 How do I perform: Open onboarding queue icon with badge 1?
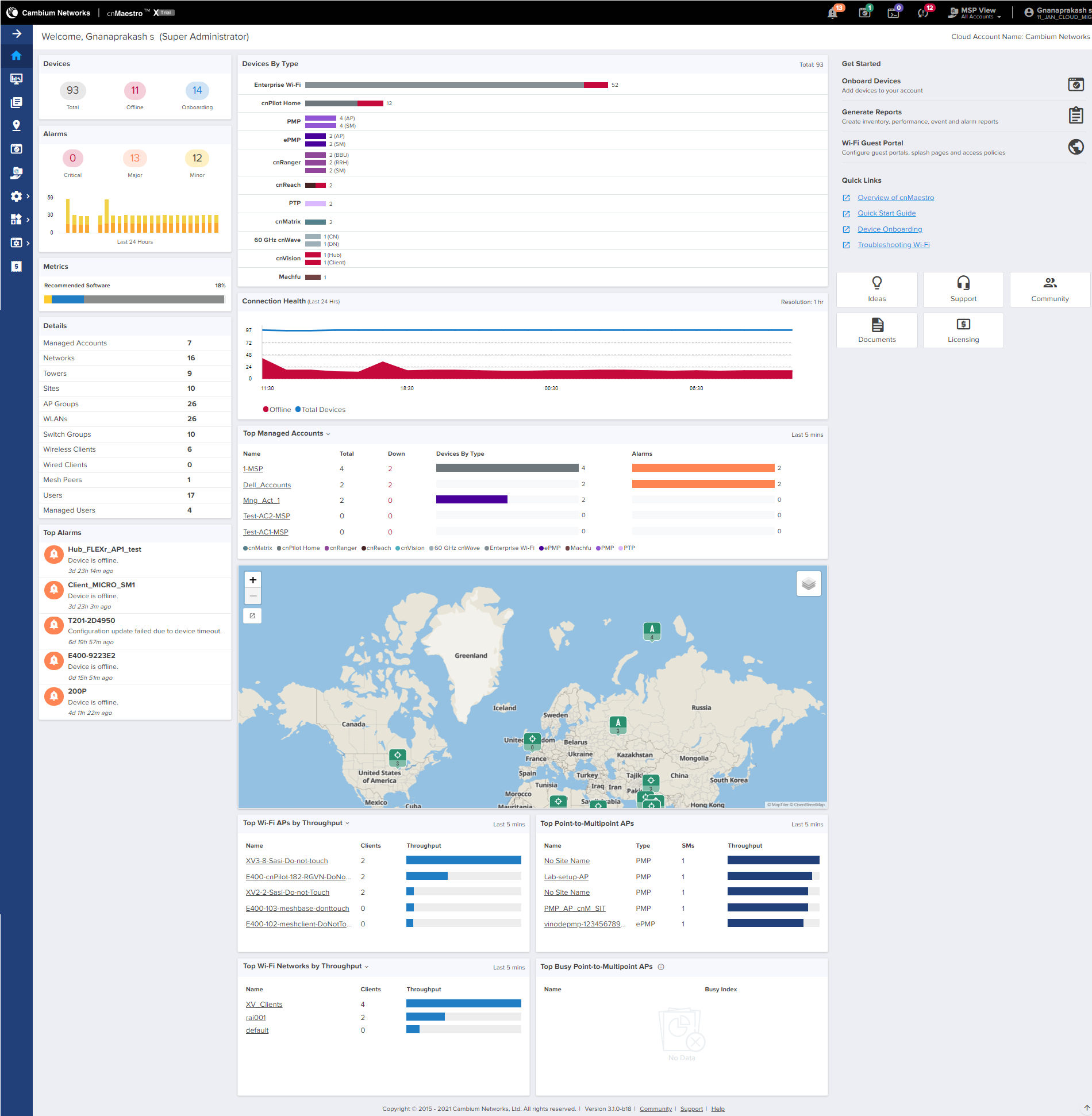[x=865, y=12]
